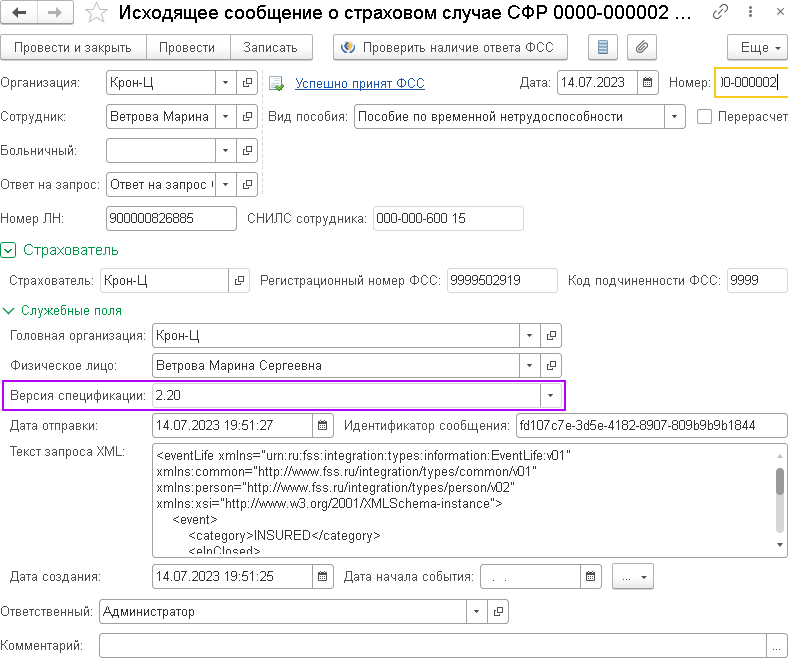Click into the Комментарий text field

(x=433, y=645)
